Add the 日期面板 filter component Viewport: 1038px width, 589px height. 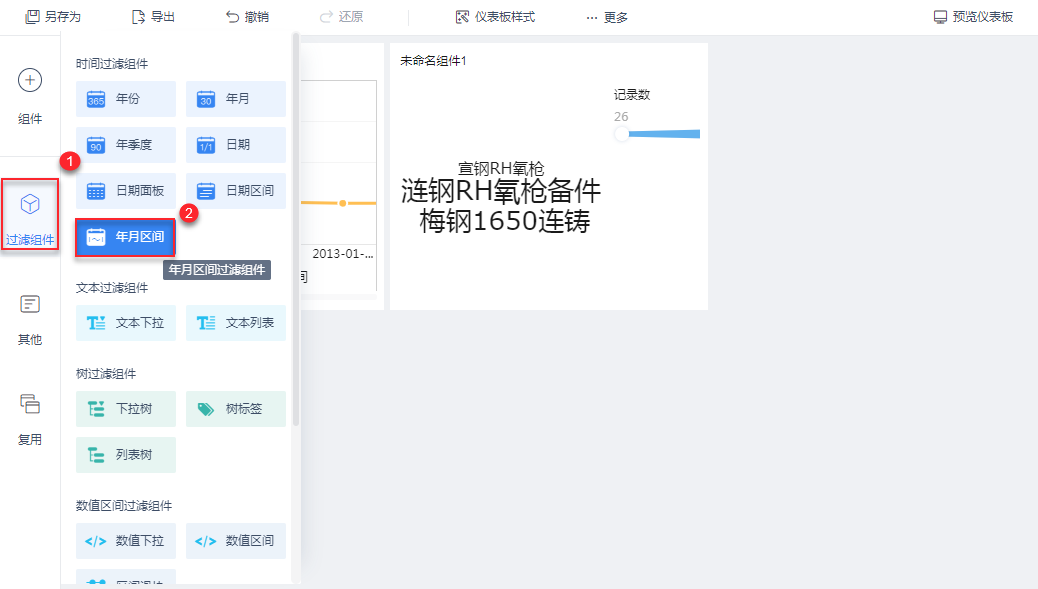[126, 191]
